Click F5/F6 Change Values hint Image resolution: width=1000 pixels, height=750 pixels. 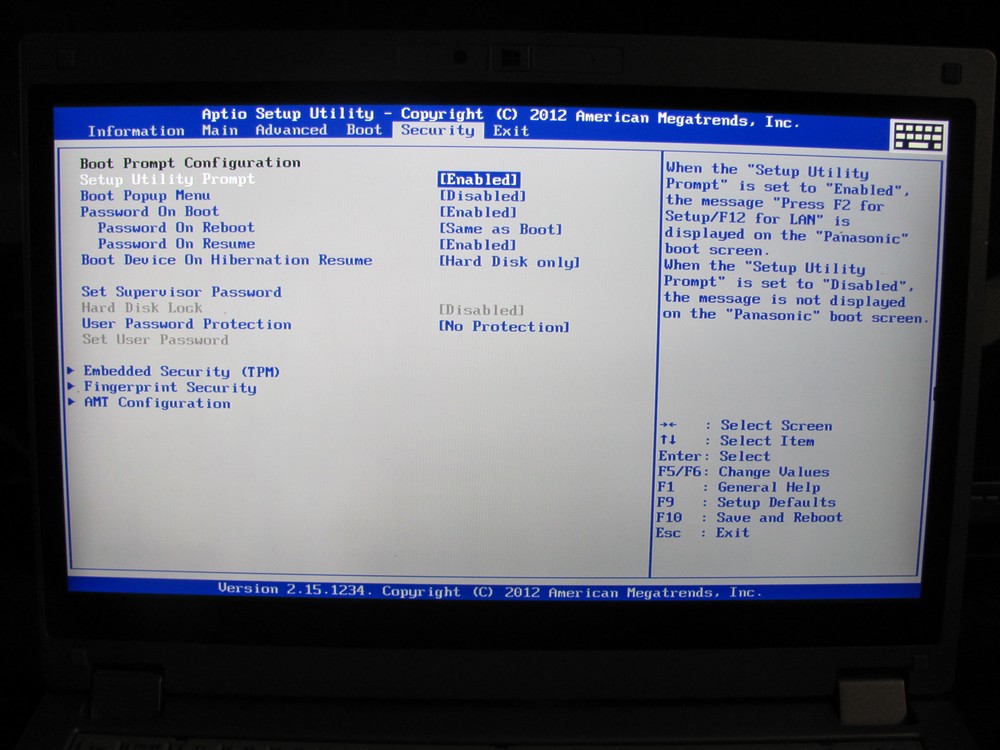(x=744, y=472)
